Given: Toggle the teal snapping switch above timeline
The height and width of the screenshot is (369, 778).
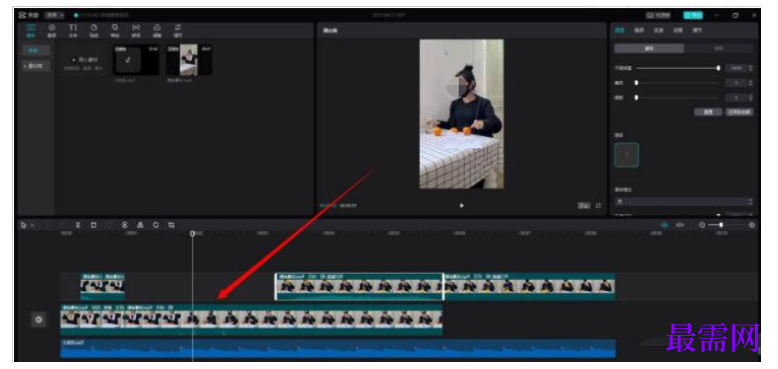Looking at the screenshot, I should (664, 225).
